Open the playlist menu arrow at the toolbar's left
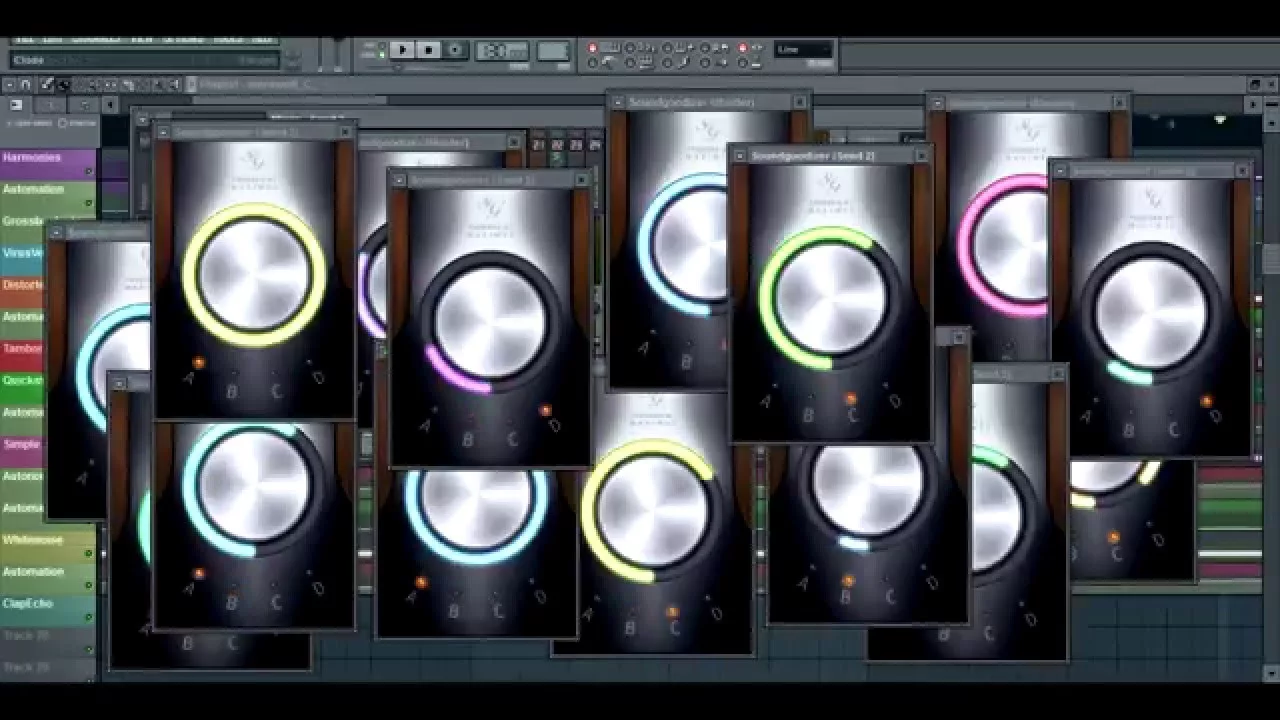Viewport: 1280px width, 720px height. [x=9, y=85]
